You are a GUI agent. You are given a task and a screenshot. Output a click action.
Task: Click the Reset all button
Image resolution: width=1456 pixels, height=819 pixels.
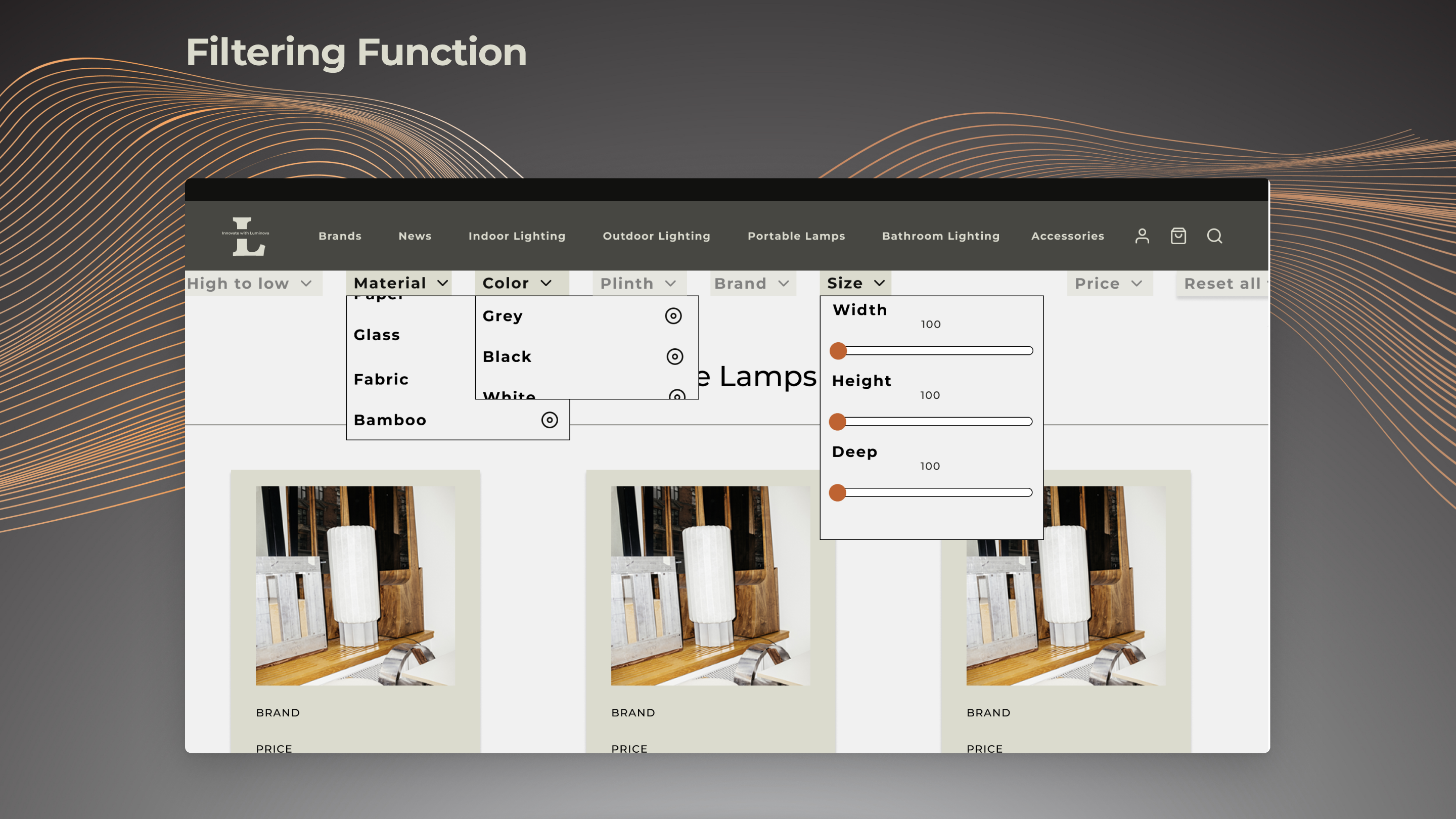tap(1222, 283)
